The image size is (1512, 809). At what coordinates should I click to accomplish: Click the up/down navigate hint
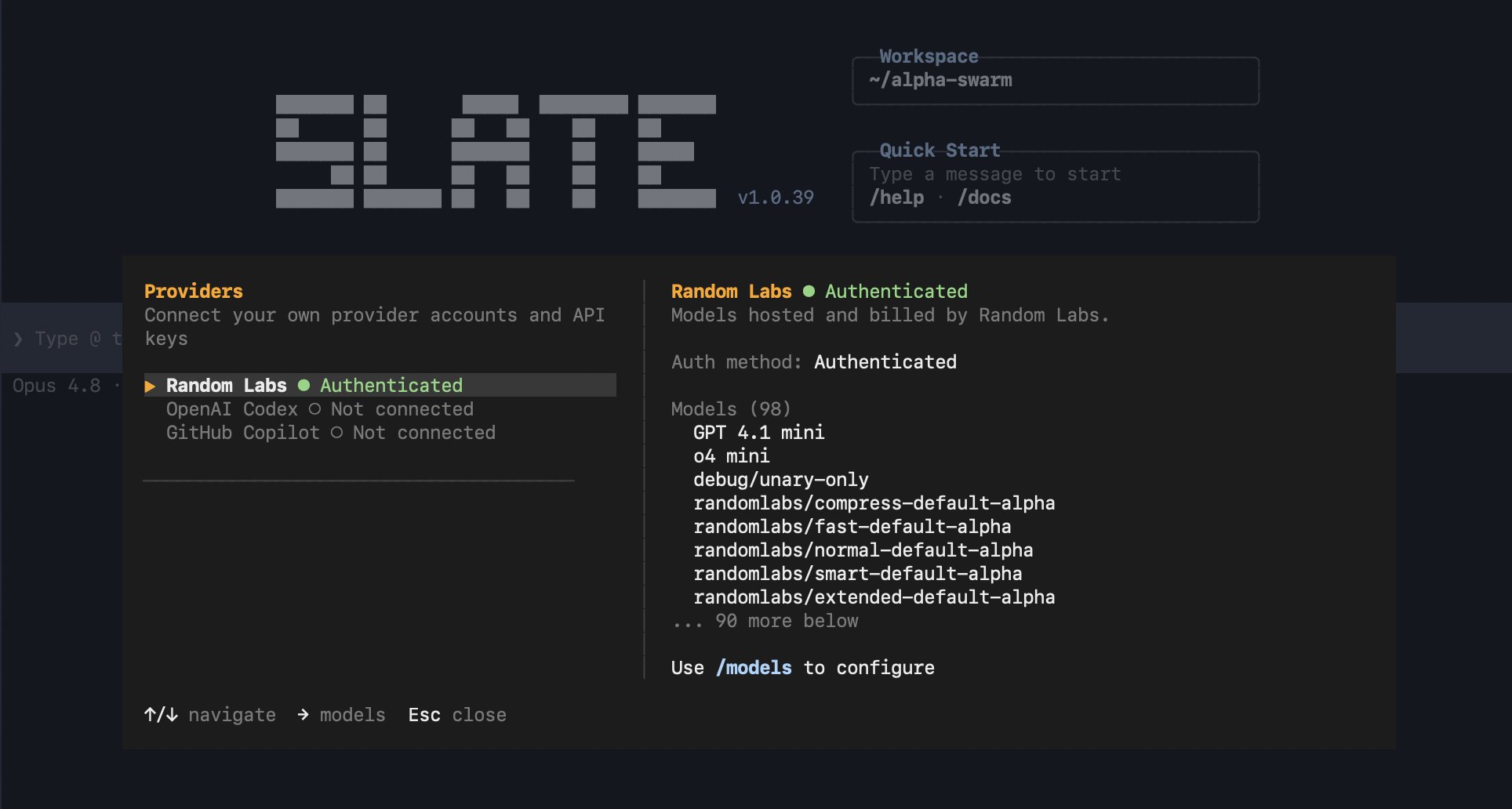210,715
